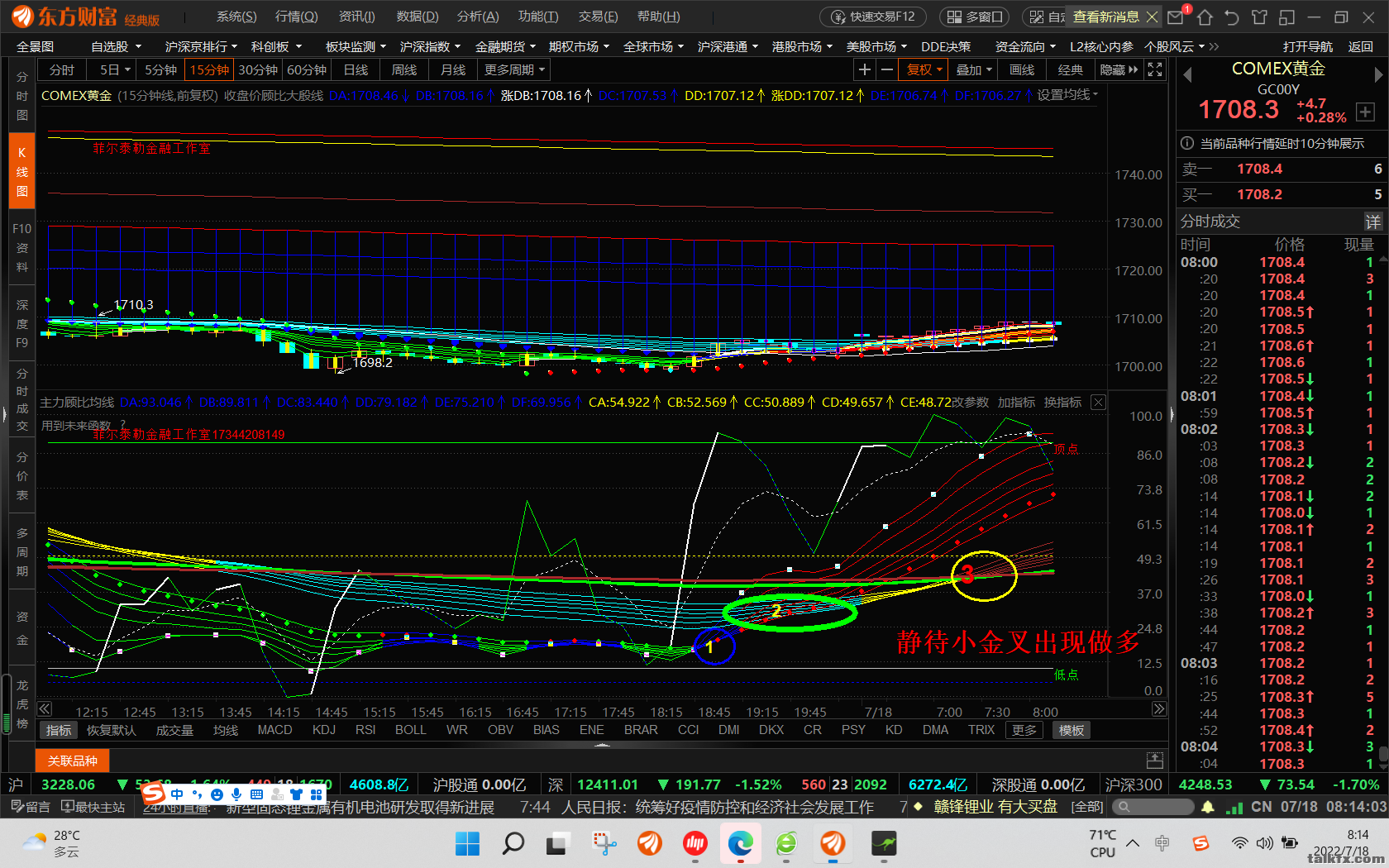Open 更多 indicators button
The height and width of the screenshot is (868, 1389).
pos(1024,730)
